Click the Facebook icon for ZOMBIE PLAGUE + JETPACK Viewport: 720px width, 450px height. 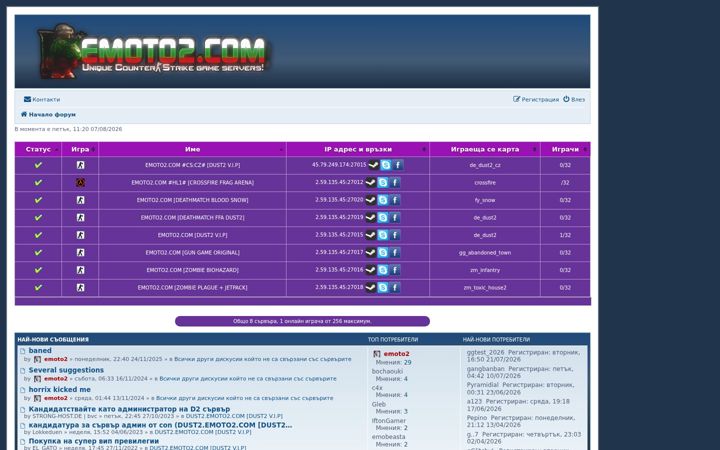394,287
